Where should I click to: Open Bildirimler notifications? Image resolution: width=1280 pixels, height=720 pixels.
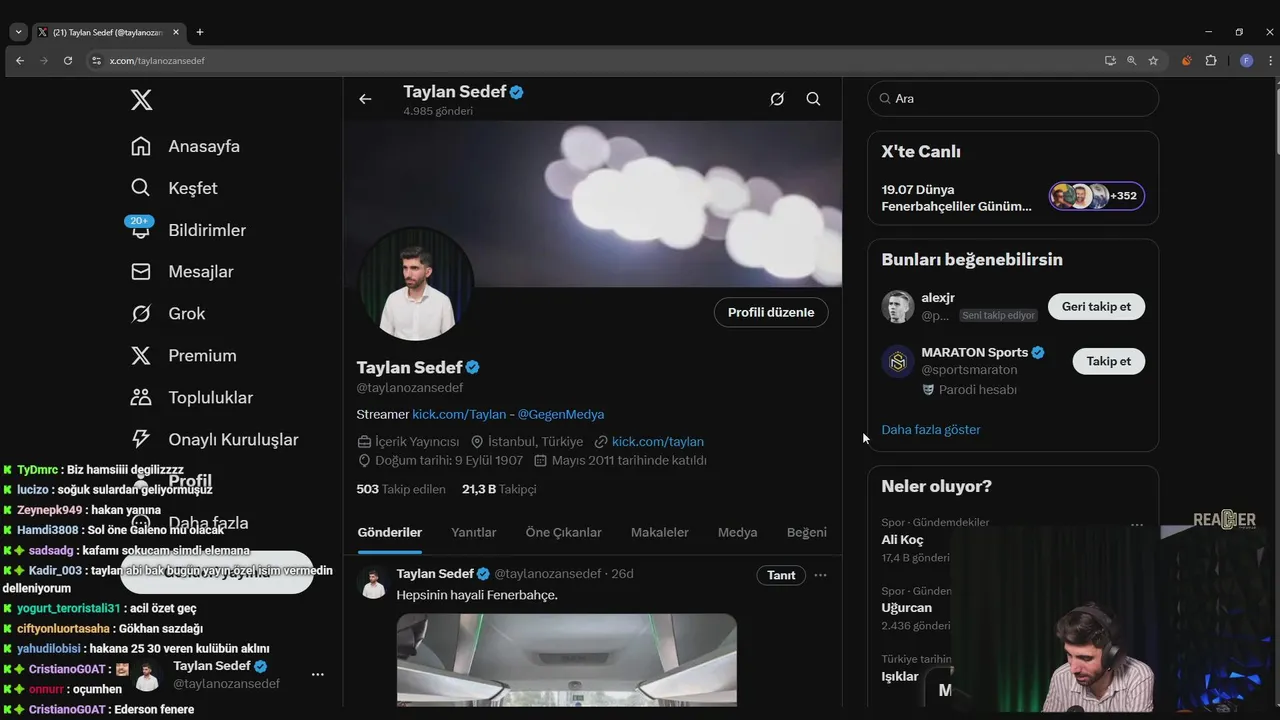point(188,230)
